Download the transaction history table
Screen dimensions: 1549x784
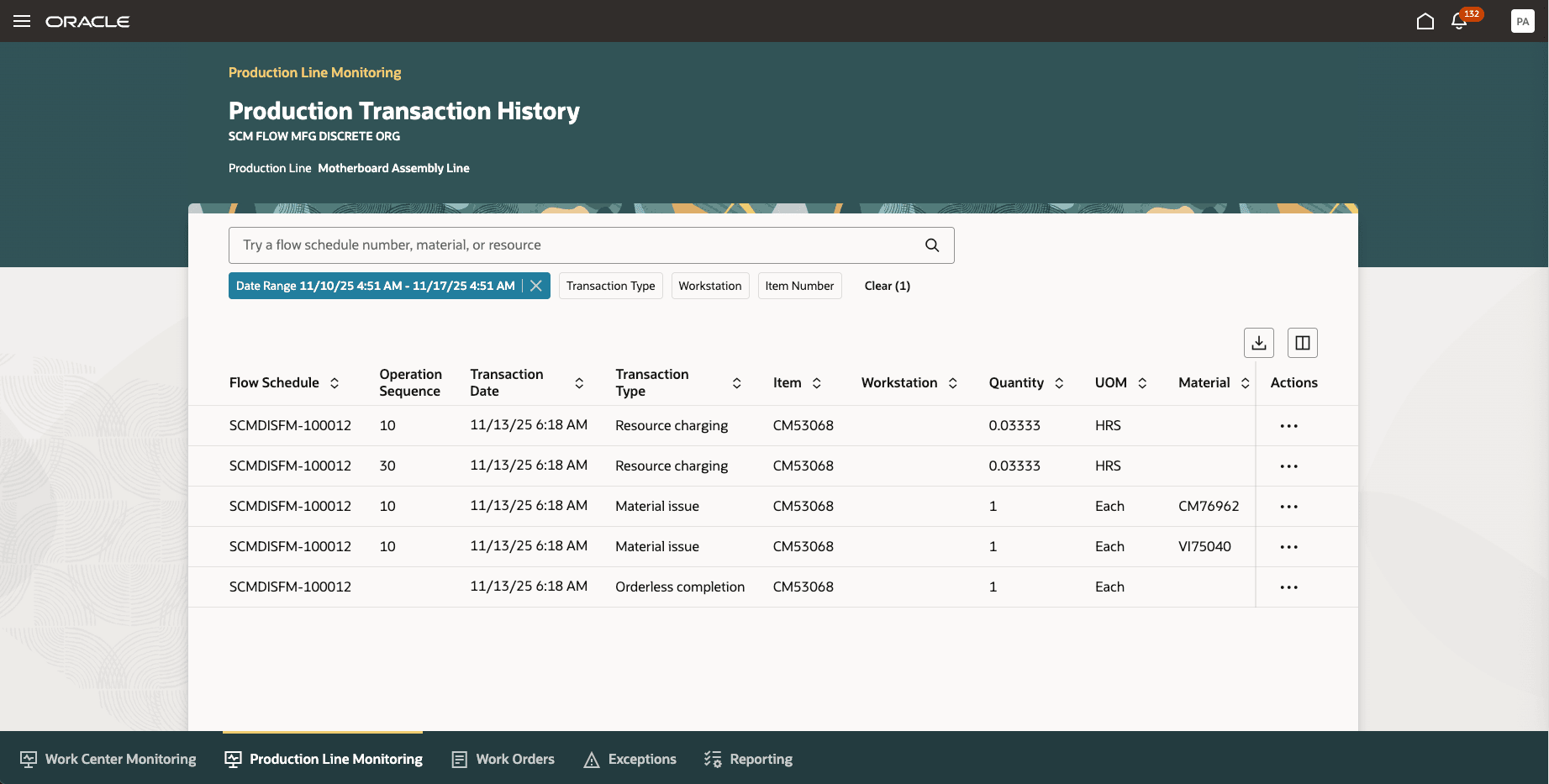(1258, 342)
